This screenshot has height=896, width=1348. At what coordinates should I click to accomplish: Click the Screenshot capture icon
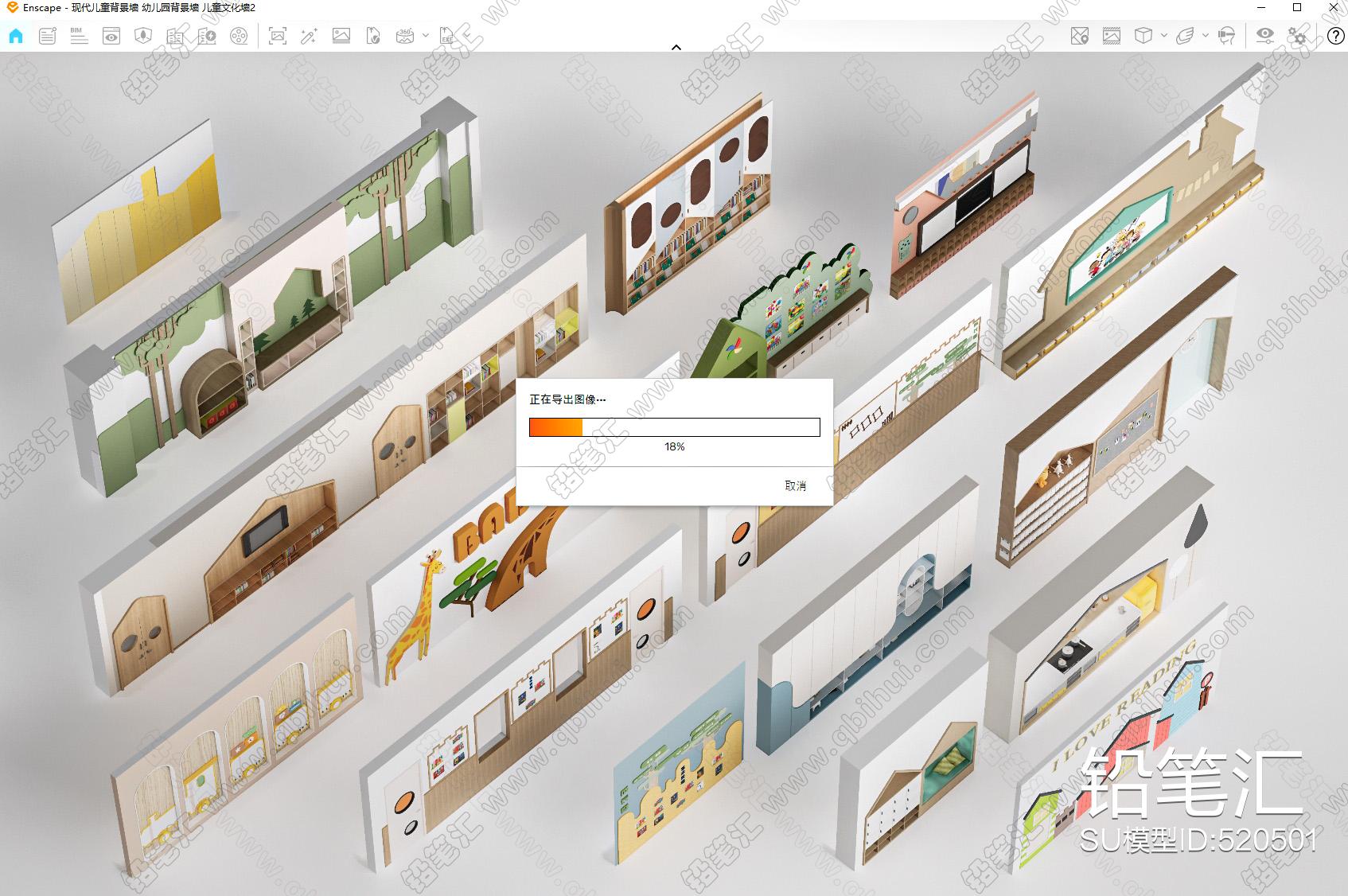click(278, 36)
